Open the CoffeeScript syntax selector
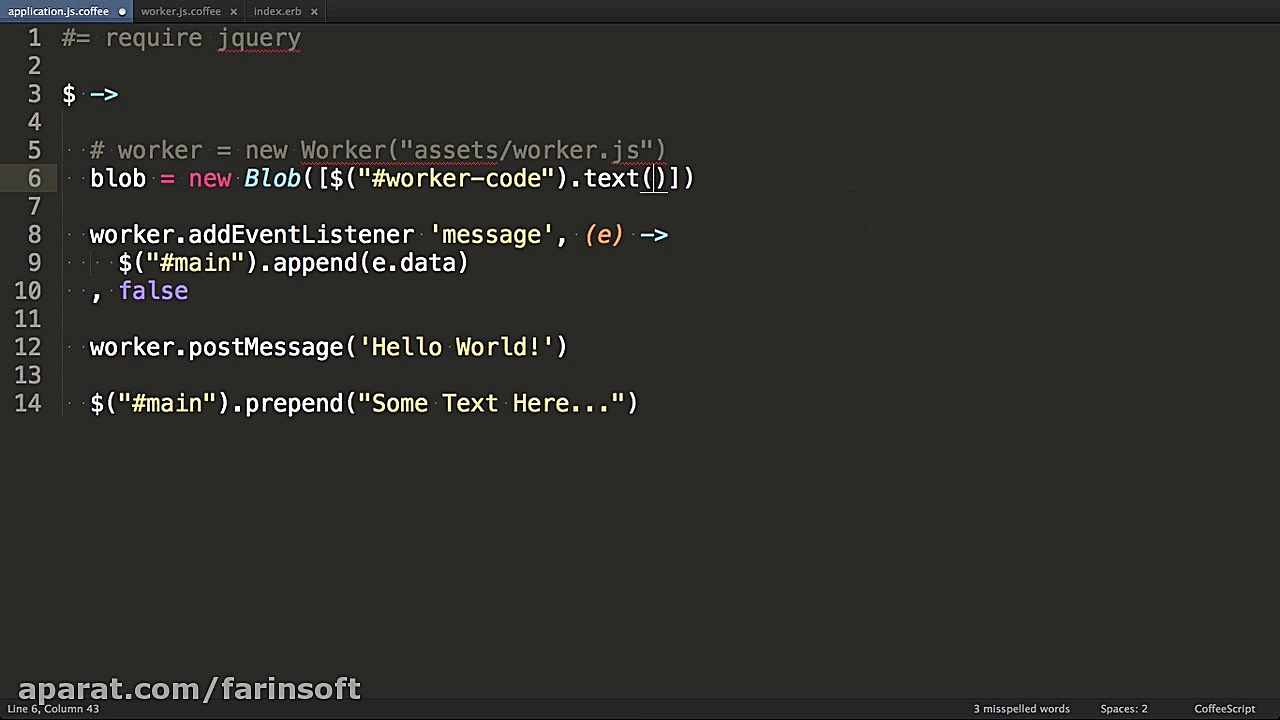This screenshot has height=720, width=1280. (x=1224, y=709)
